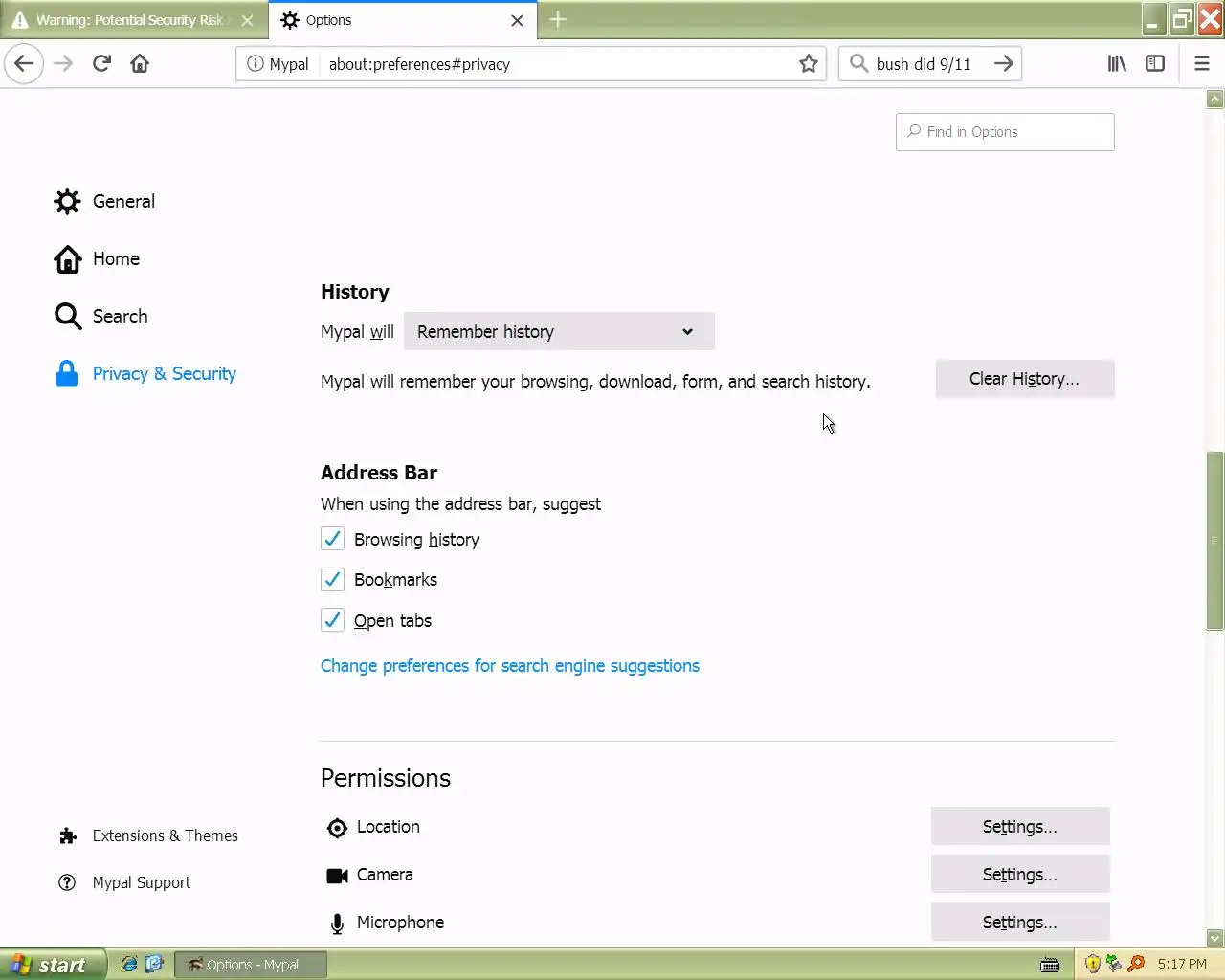
Task: Click the second quick launch icon in taskbar
Action: [x=154, y=964]
